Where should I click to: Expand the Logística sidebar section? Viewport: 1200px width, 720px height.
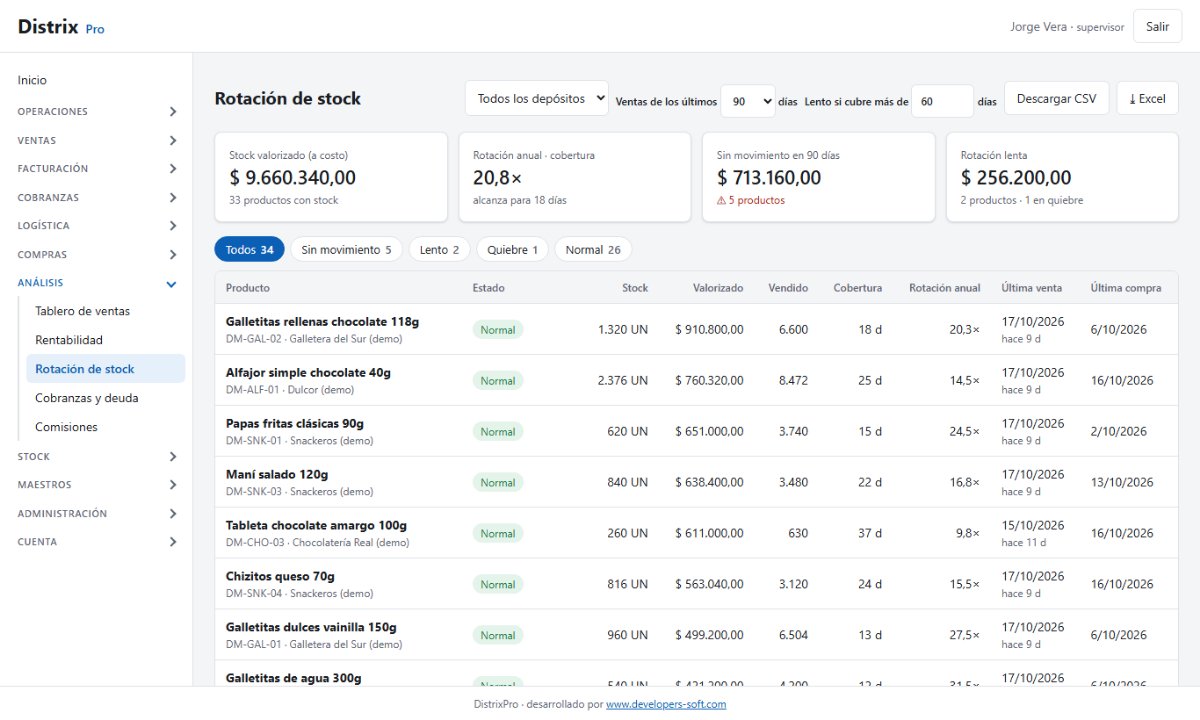(96, 226)
